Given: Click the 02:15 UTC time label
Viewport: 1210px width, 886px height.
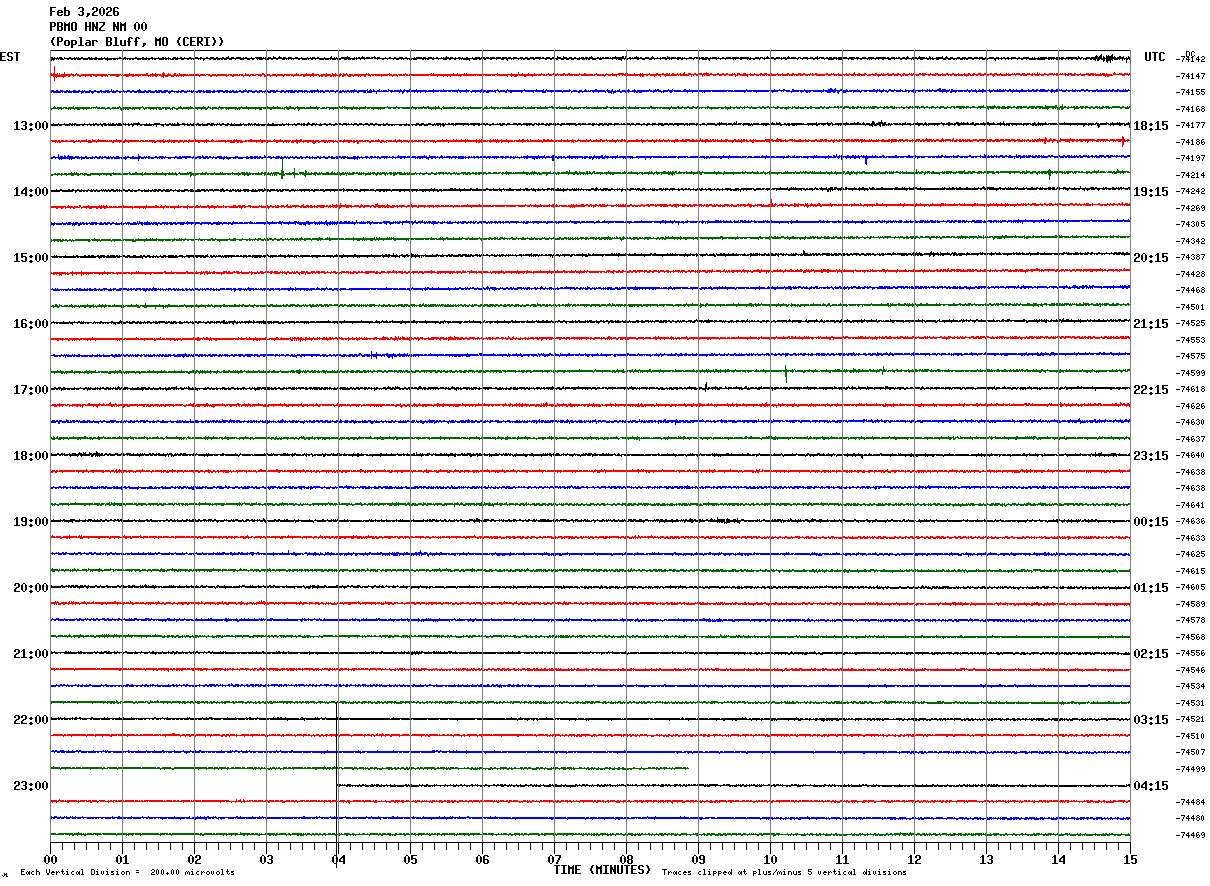Looking at the screenshot, I should coord(1150,654).
